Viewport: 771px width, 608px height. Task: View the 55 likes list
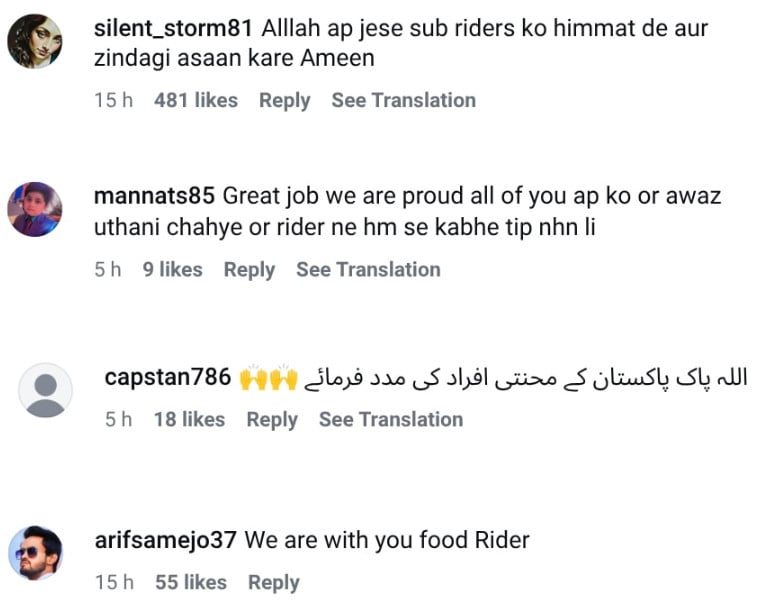(190, 582)
